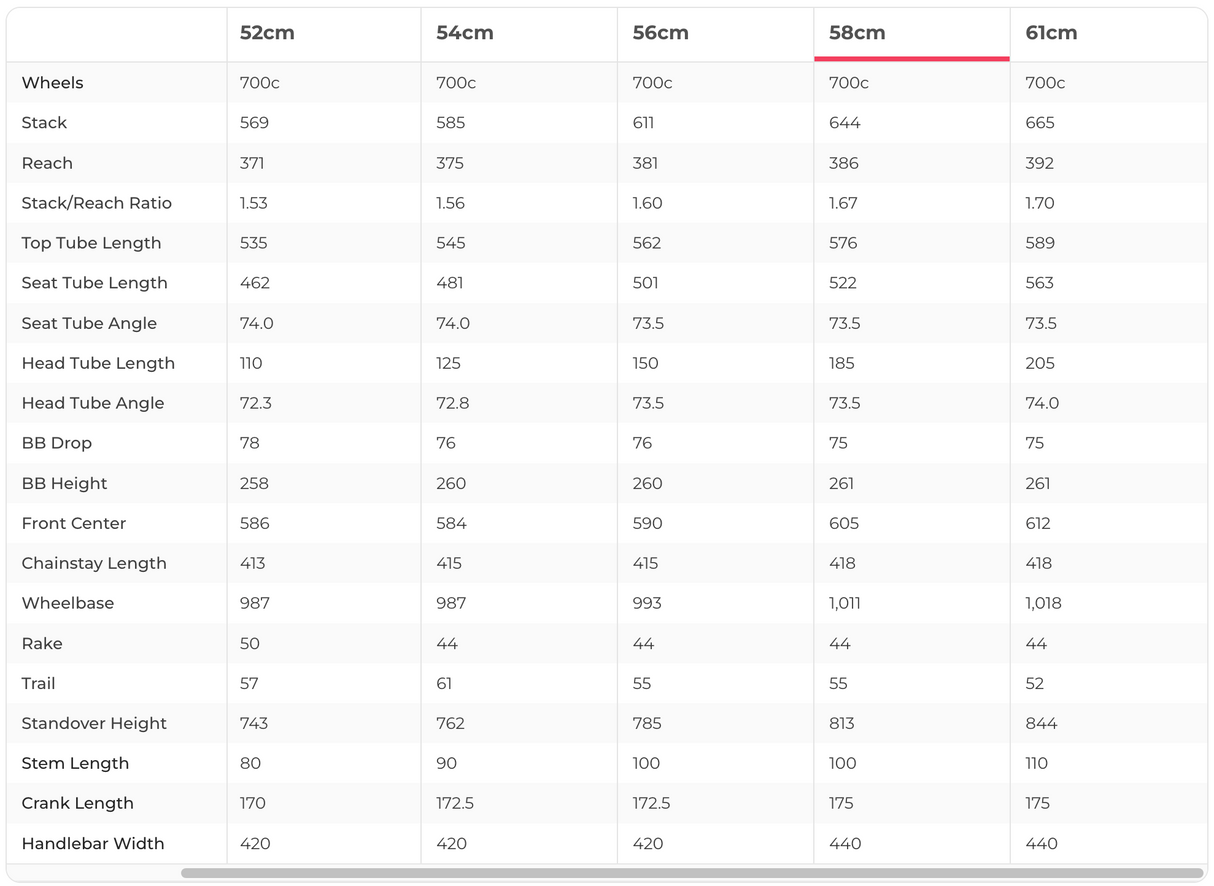1214x886 pixels.
Task: Click the horizontal scrollbar below the table
Action: 691,873
